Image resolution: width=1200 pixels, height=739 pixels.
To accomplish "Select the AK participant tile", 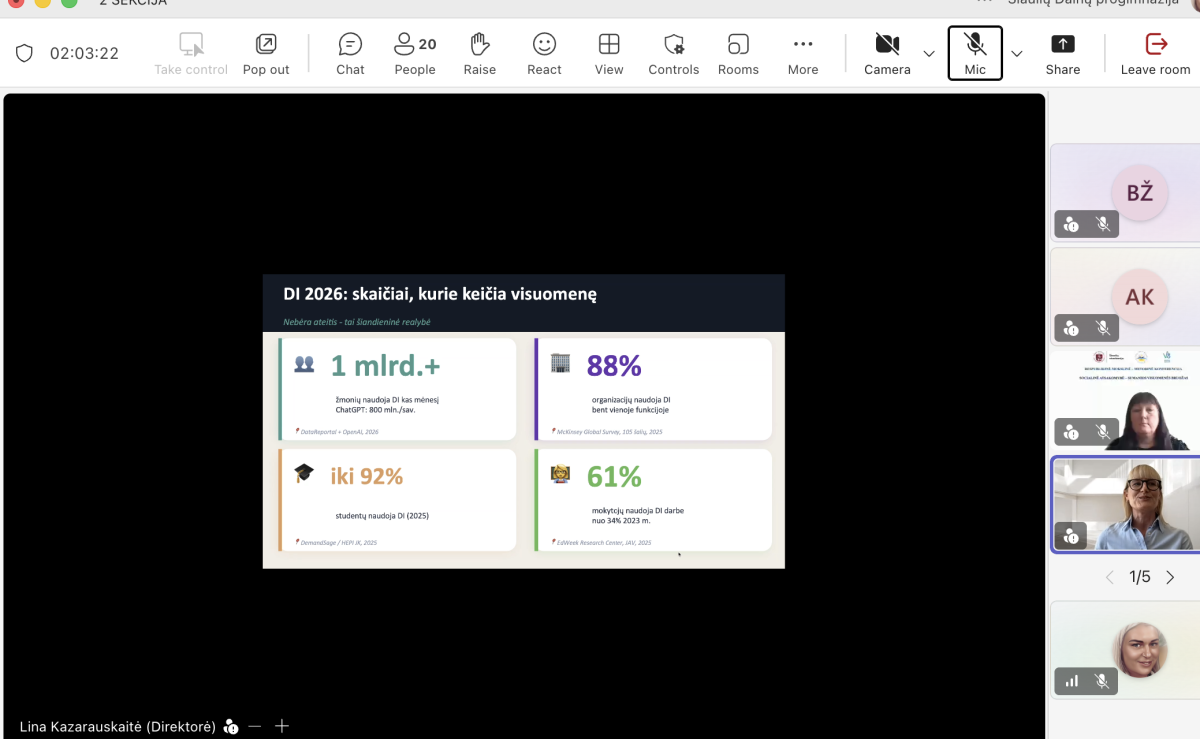I will (x=1125, y=295).
